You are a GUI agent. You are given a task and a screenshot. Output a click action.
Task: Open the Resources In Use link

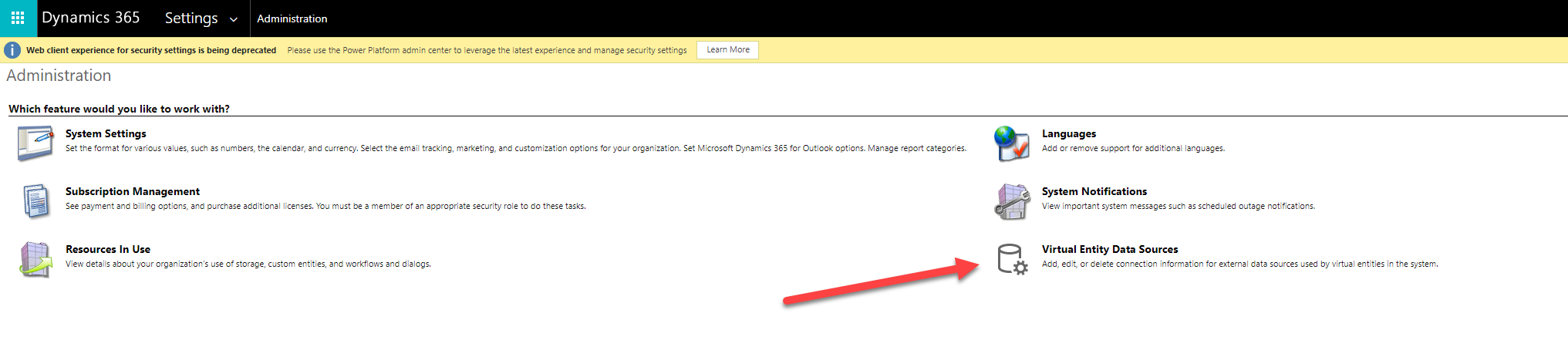(108, 249)
